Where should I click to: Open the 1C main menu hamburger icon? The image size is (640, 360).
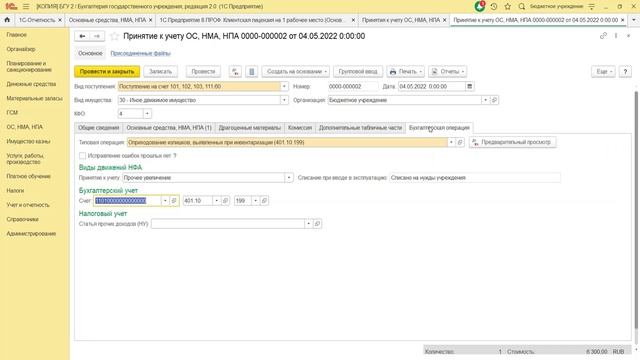tap(26, 7)
